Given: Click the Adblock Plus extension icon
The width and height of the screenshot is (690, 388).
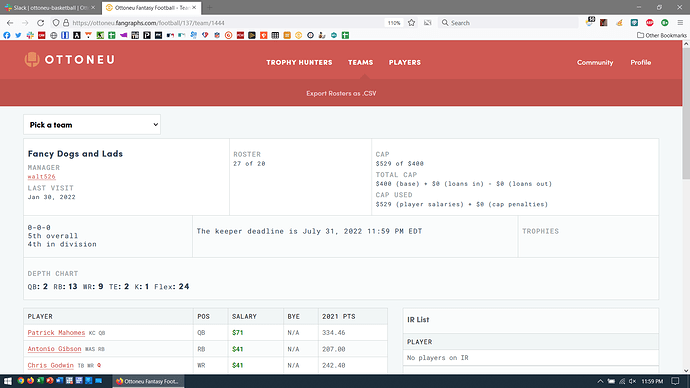Looking at the screenshot, I should click(650, 23).
